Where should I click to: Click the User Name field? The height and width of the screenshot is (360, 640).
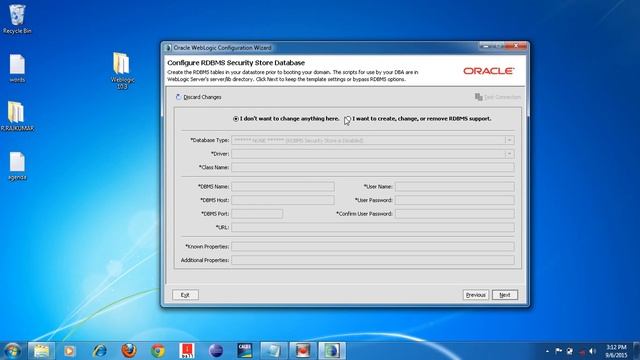point(454,187)
